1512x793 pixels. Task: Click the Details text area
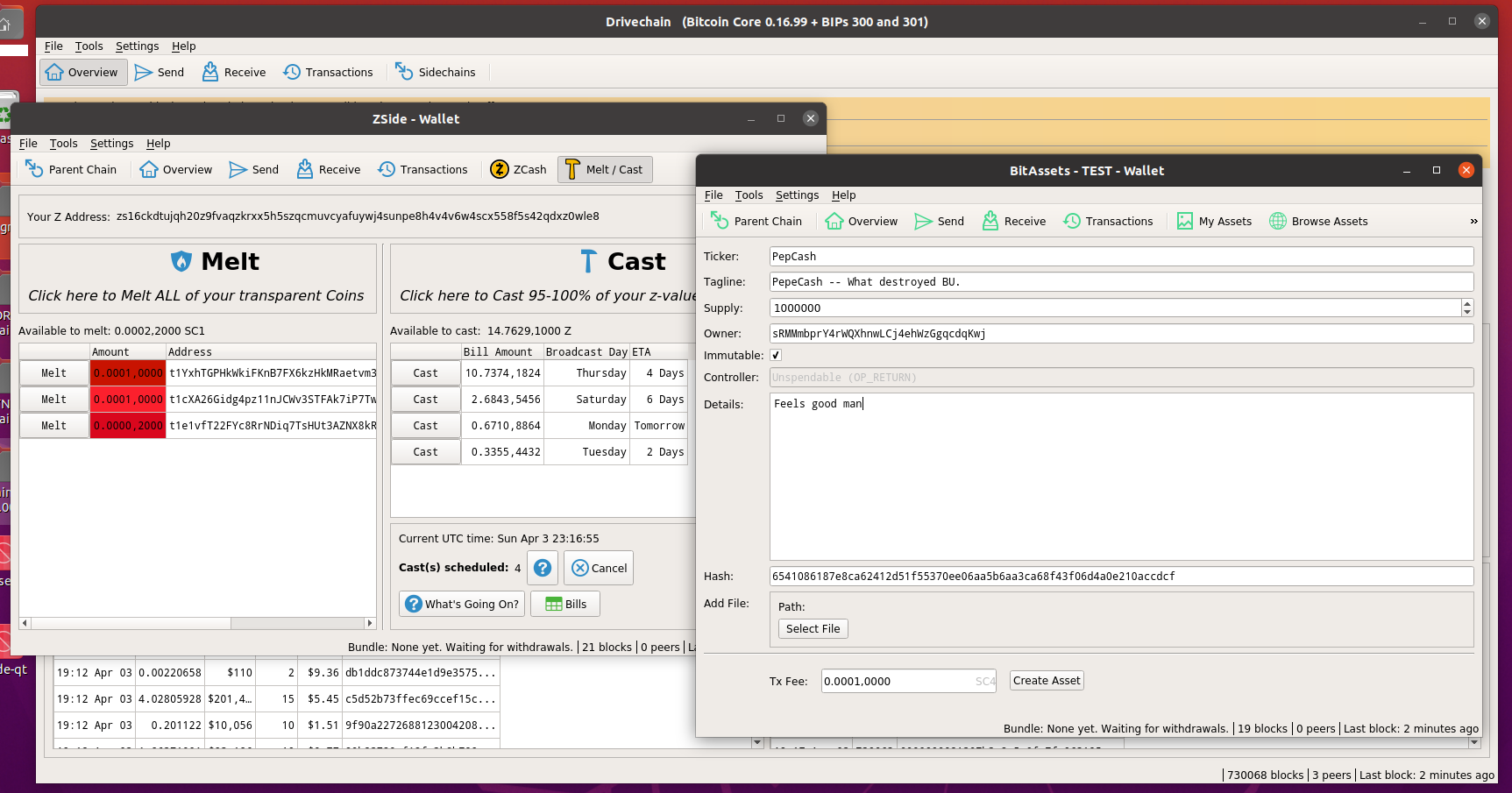(1121, 476)
